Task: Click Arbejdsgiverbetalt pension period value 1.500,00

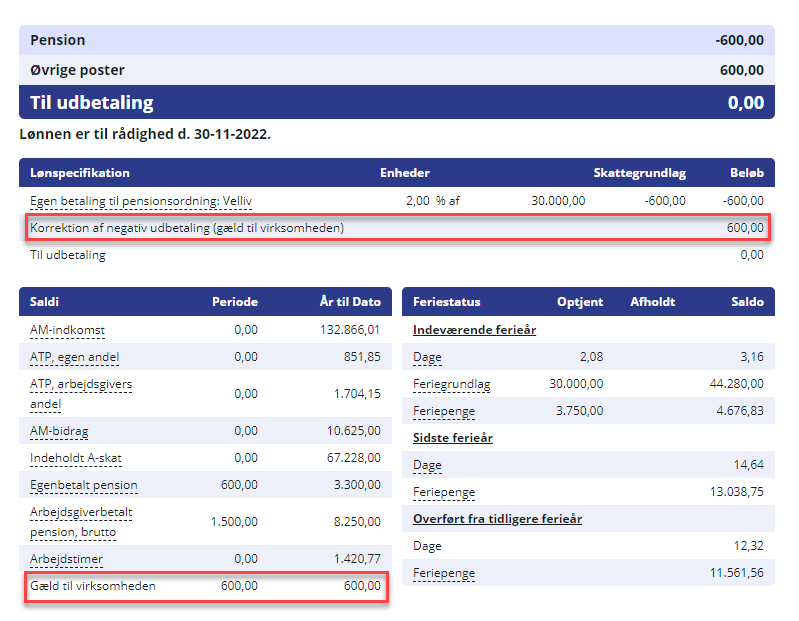Action: (x=234, y=522)
